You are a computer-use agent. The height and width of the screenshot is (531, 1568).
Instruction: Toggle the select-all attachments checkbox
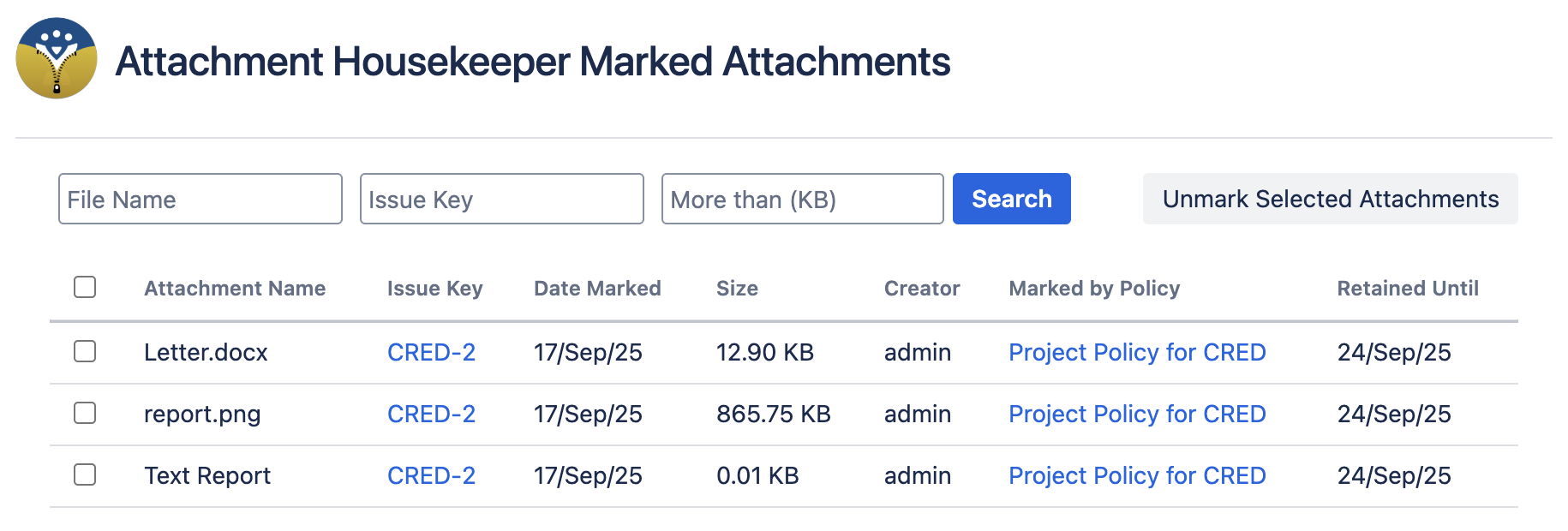[x=85, y=287]
